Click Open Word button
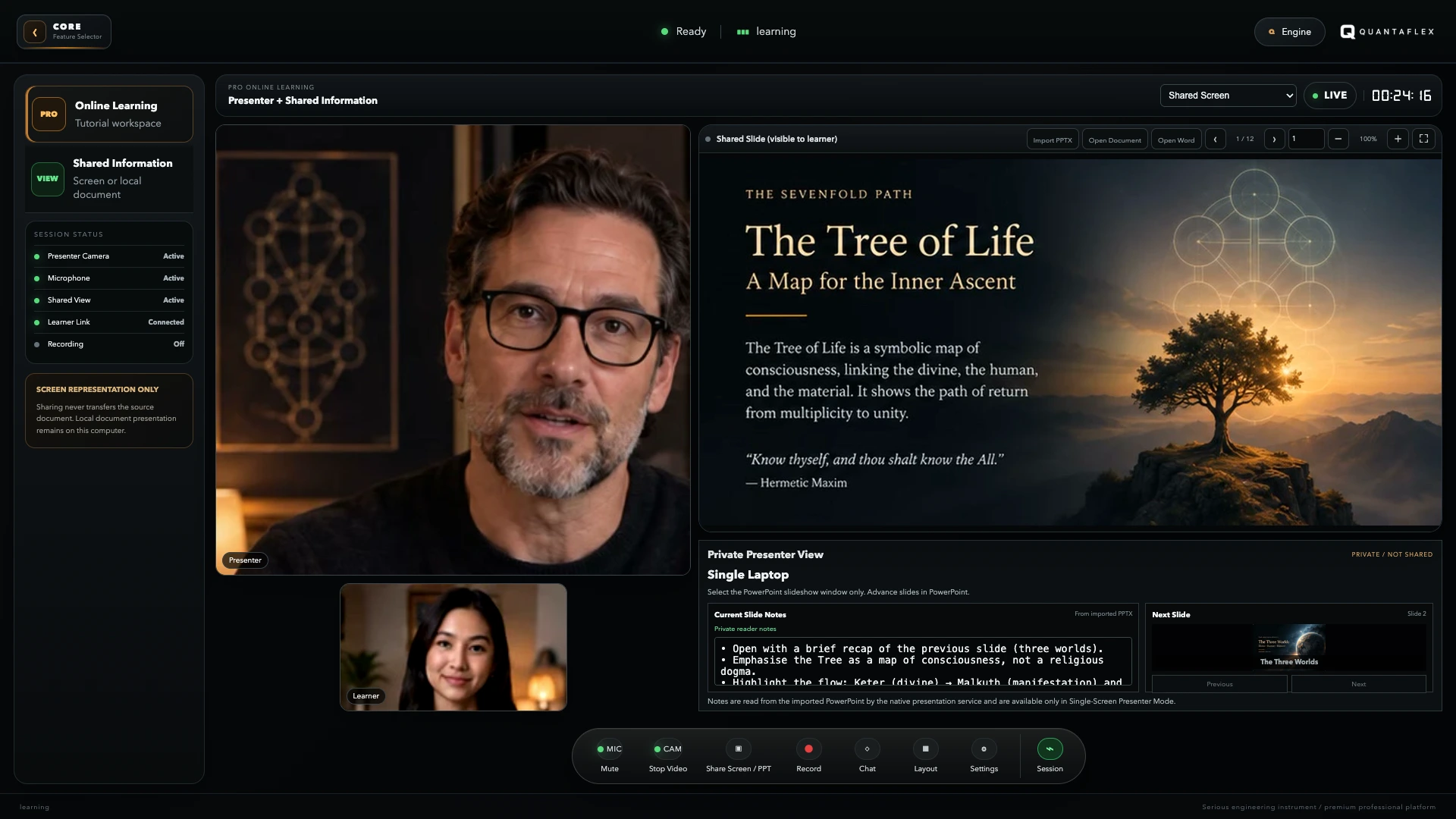Screen dimensions: 1456x819 coord(1175,140)
